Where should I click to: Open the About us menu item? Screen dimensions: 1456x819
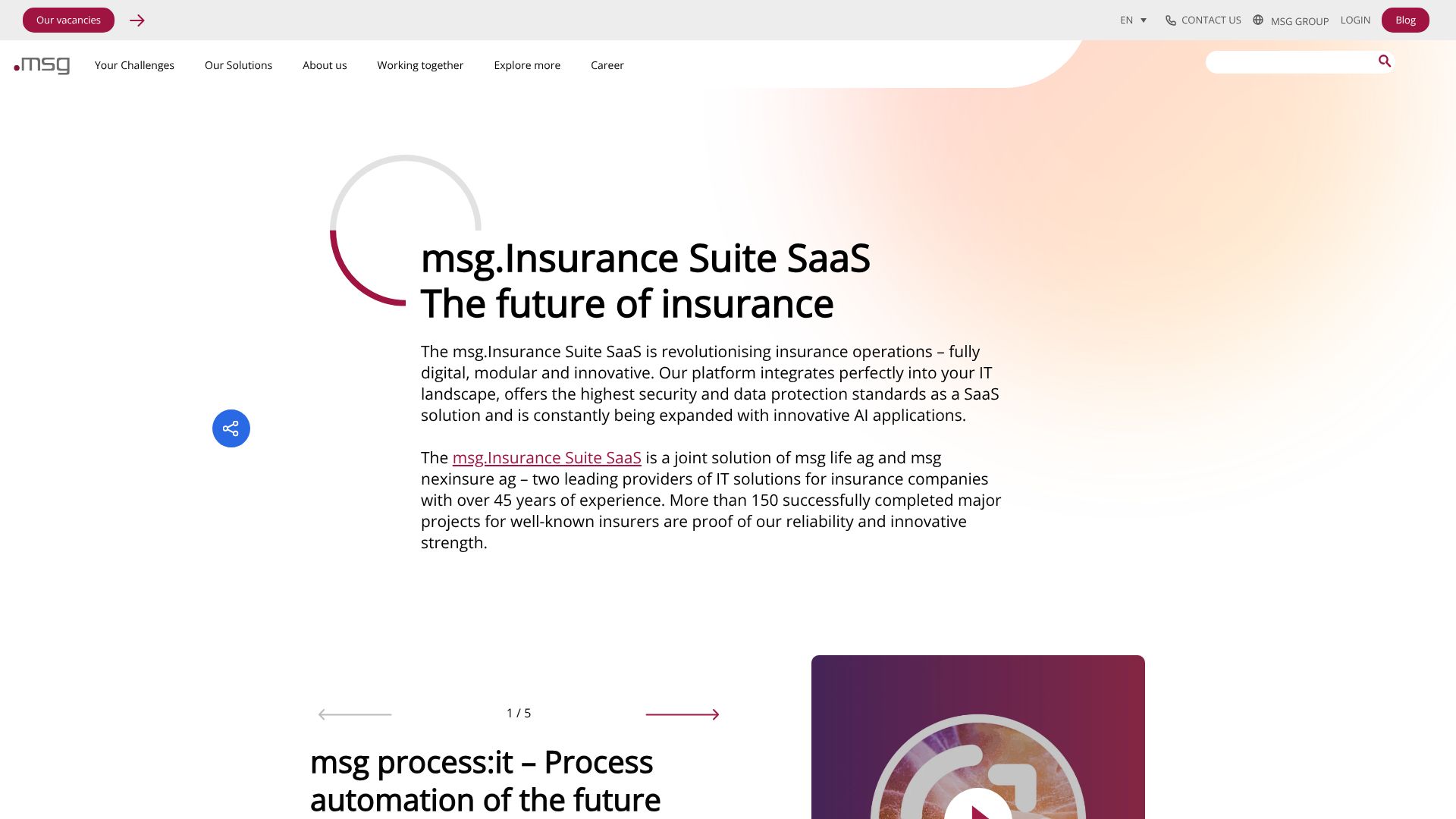point(325,65)
